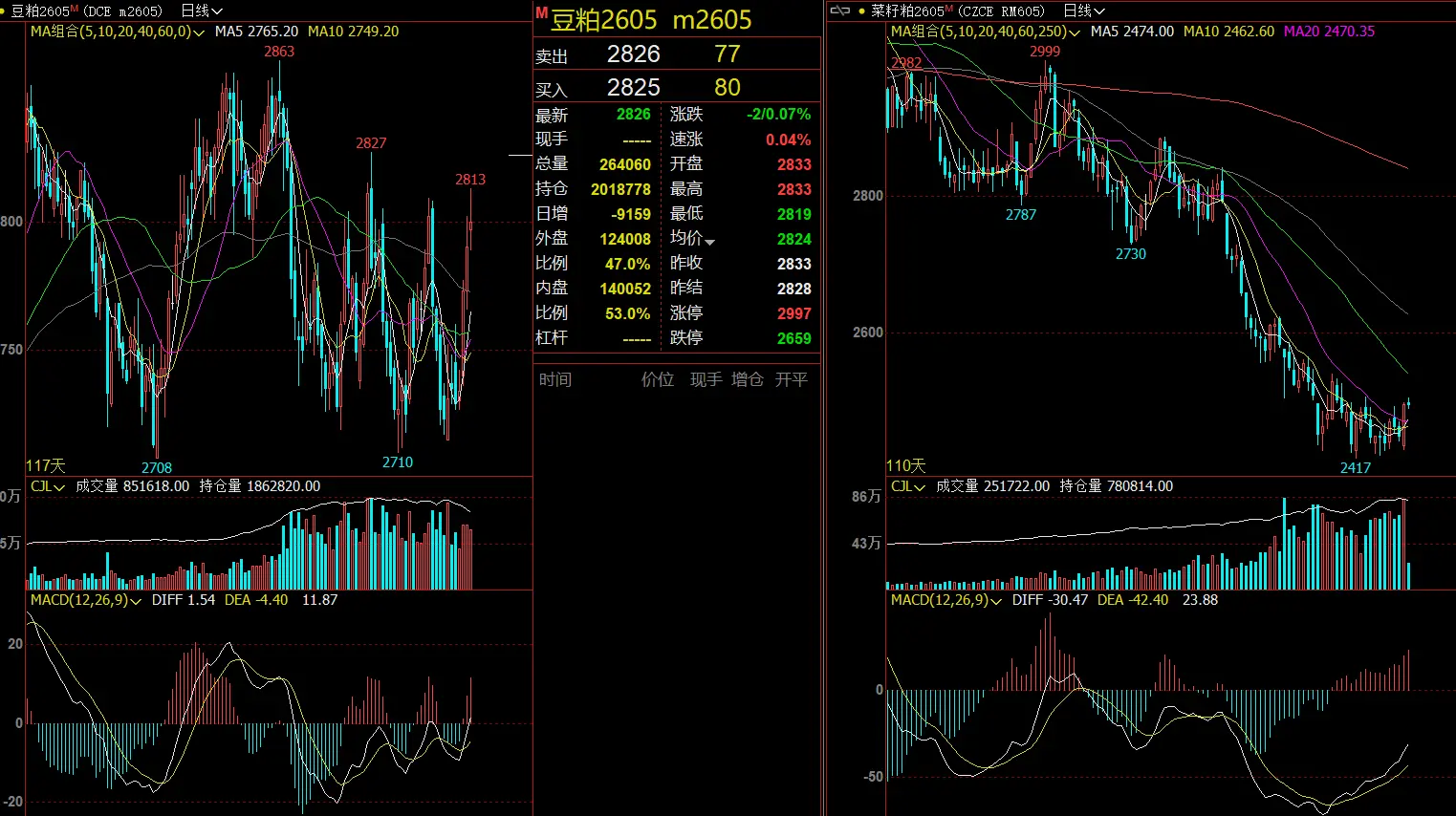Click the 卖出 ask price 2826
Screen dimensions: 1456x816
(633, 54)
